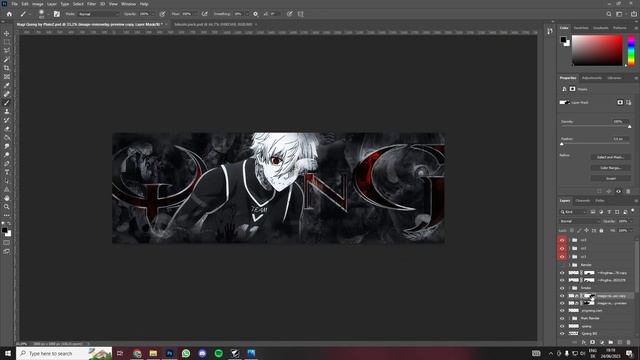640x360 pixels.
Task: Click the Windows taskbar search box
Action: [x=64, y=353]
